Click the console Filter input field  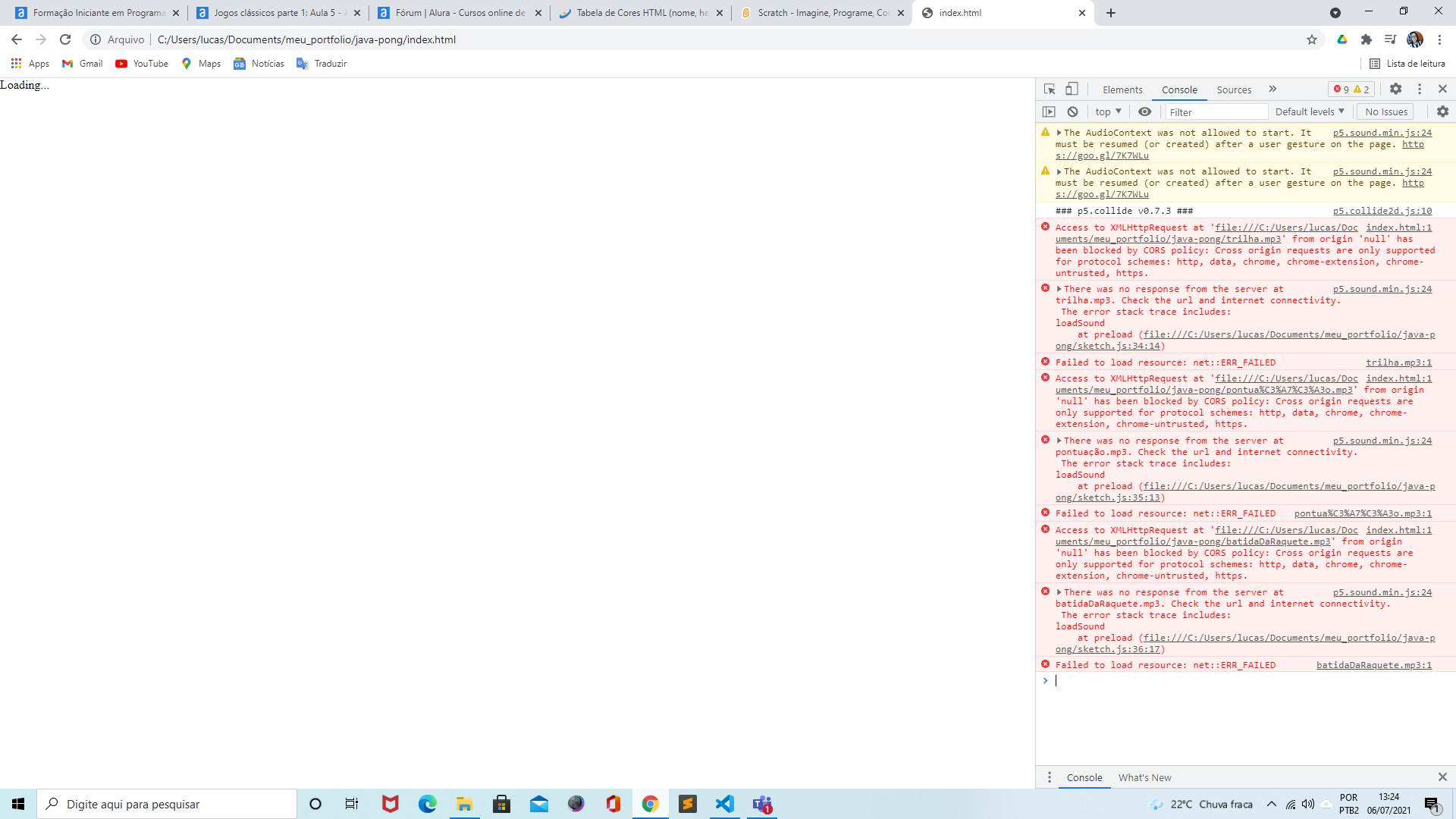pyautogui.click(x=1216, y=112)
